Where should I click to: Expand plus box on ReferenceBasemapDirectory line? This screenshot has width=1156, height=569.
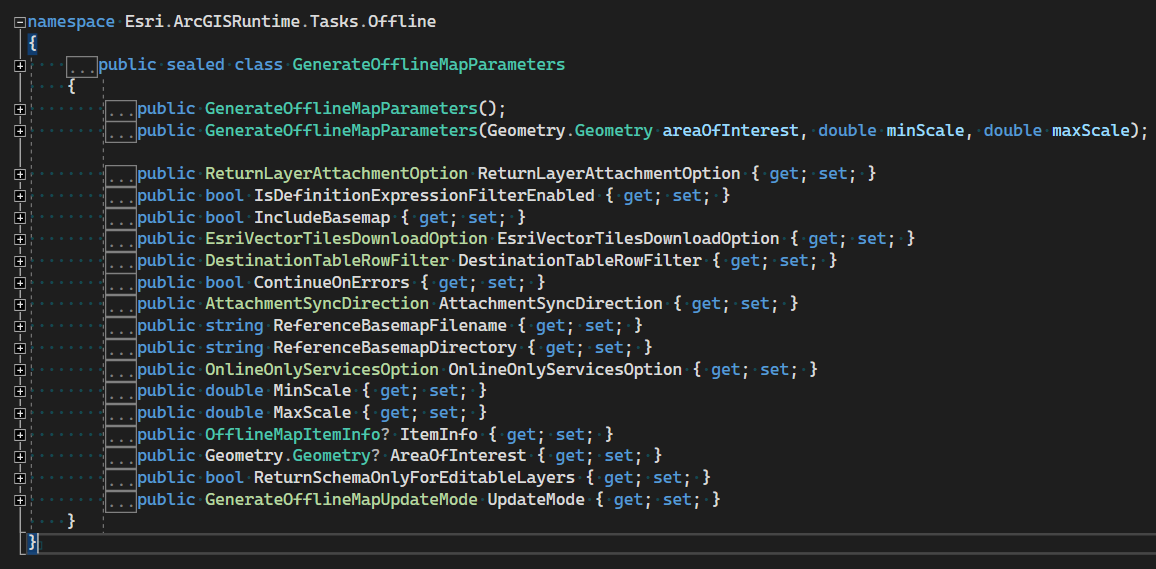20,348
